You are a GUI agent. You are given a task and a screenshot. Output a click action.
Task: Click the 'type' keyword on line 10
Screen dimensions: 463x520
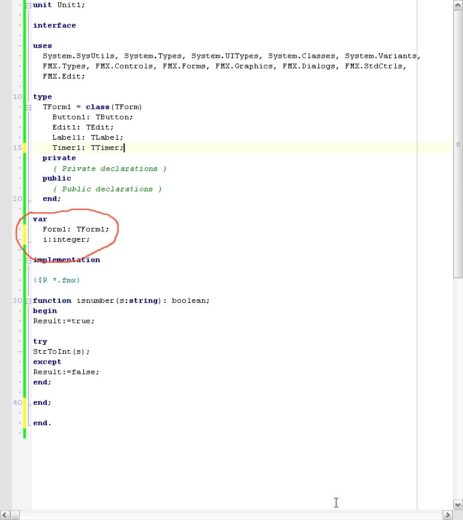[x=42, y=97]
